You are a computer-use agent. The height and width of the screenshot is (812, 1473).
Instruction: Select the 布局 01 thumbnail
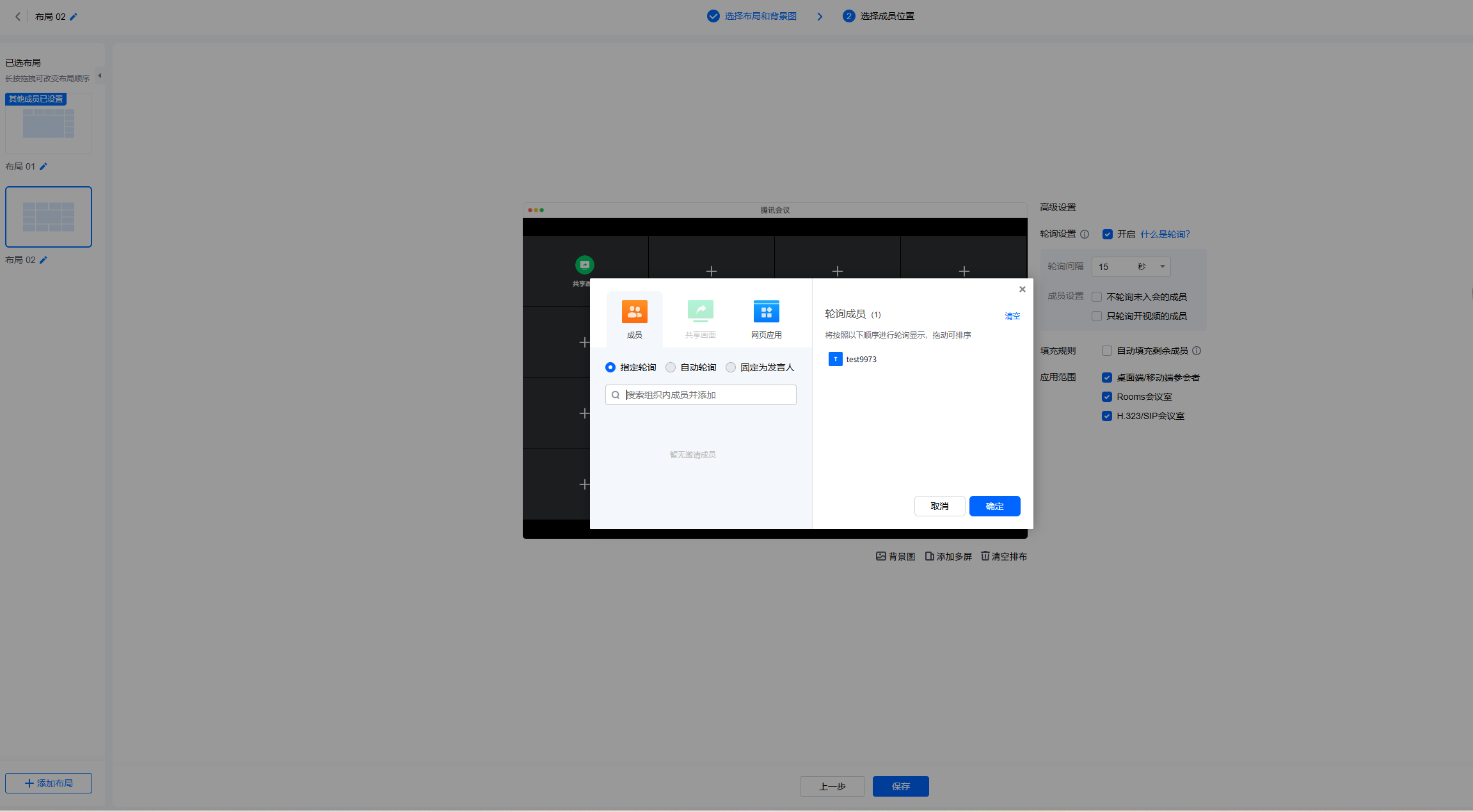[x=49, y=123]
